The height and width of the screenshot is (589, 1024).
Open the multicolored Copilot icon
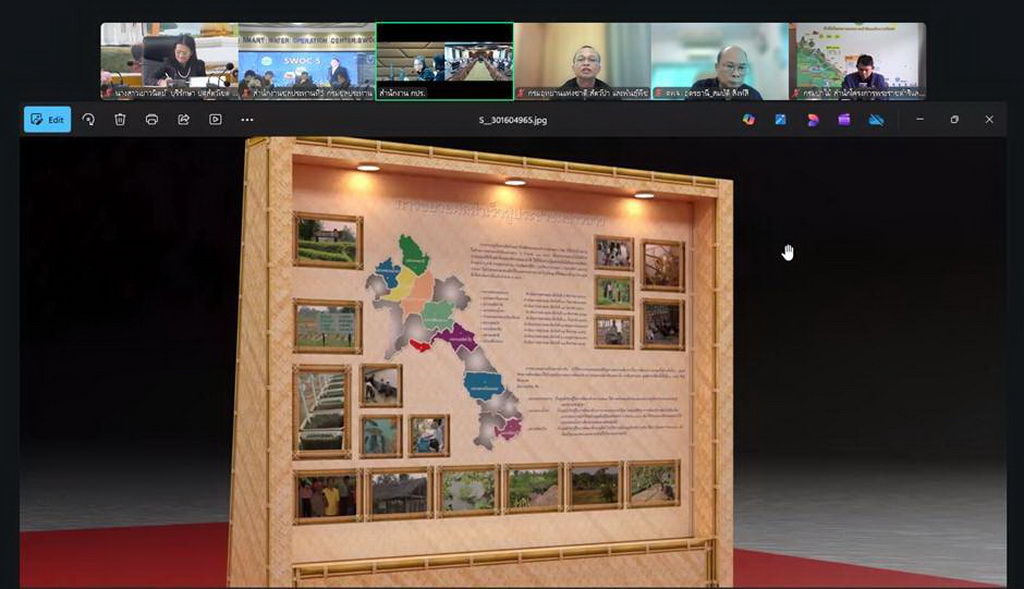click(748, 119)
